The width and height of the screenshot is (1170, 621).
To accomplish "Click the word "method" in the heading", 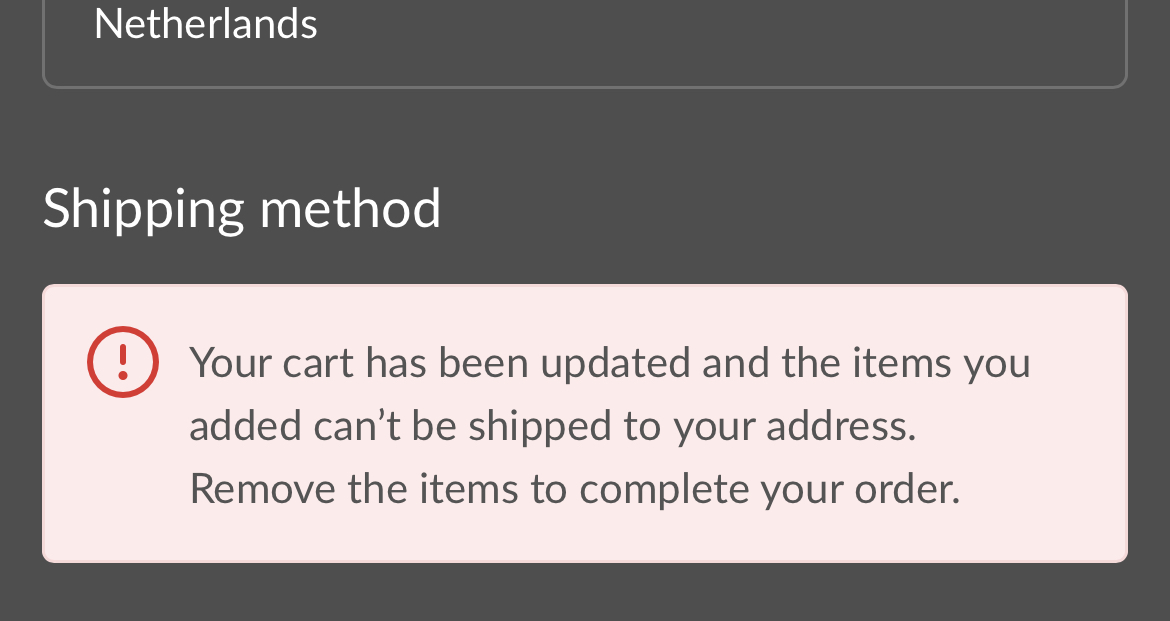I will pyautogui.click(x=350, y=208).
